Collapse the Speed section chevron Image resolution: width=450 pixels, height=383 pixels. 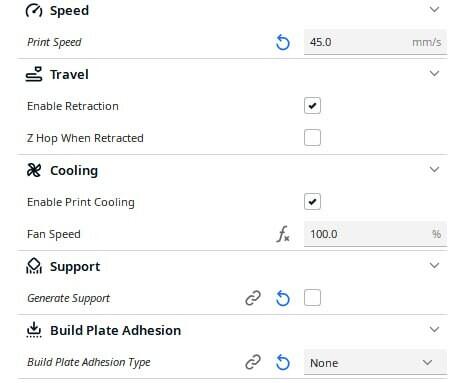pos(434,9)
